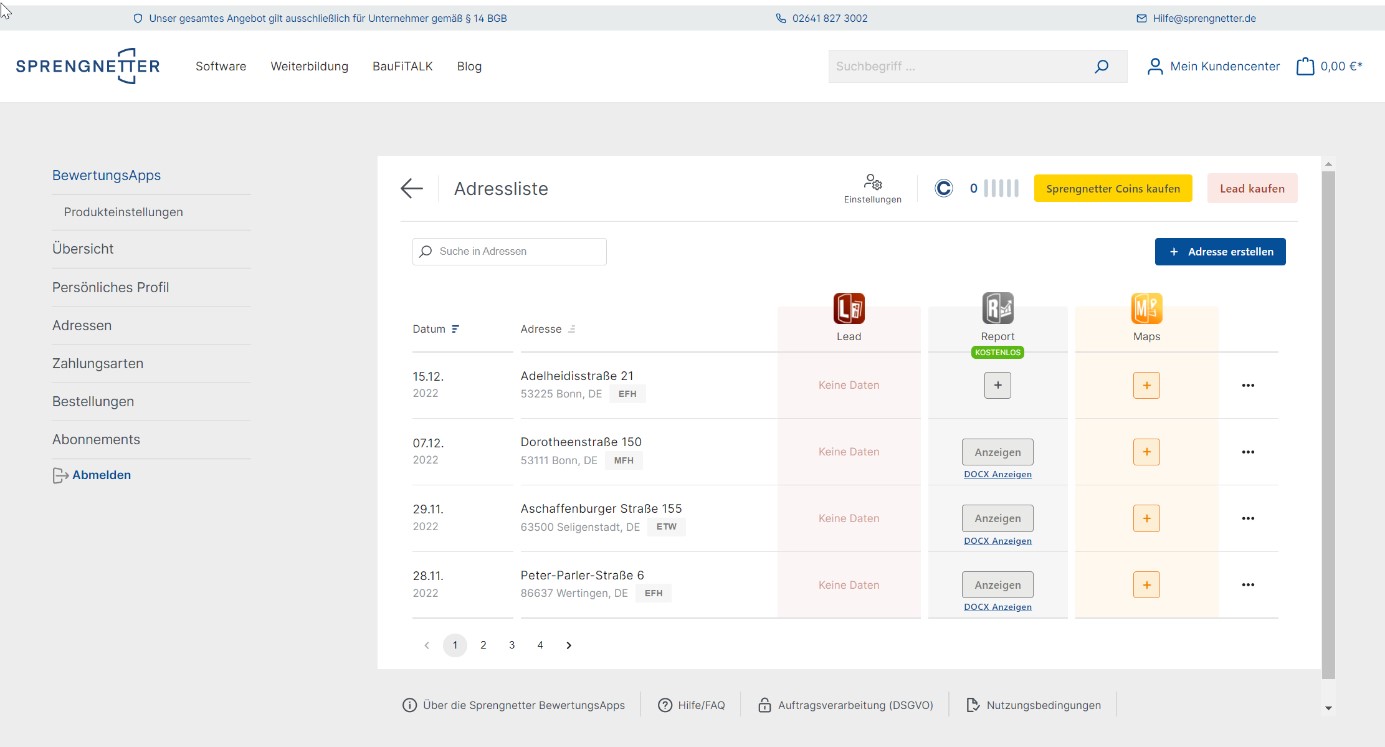Go to the previous page using the arrow

click(426, 646)
